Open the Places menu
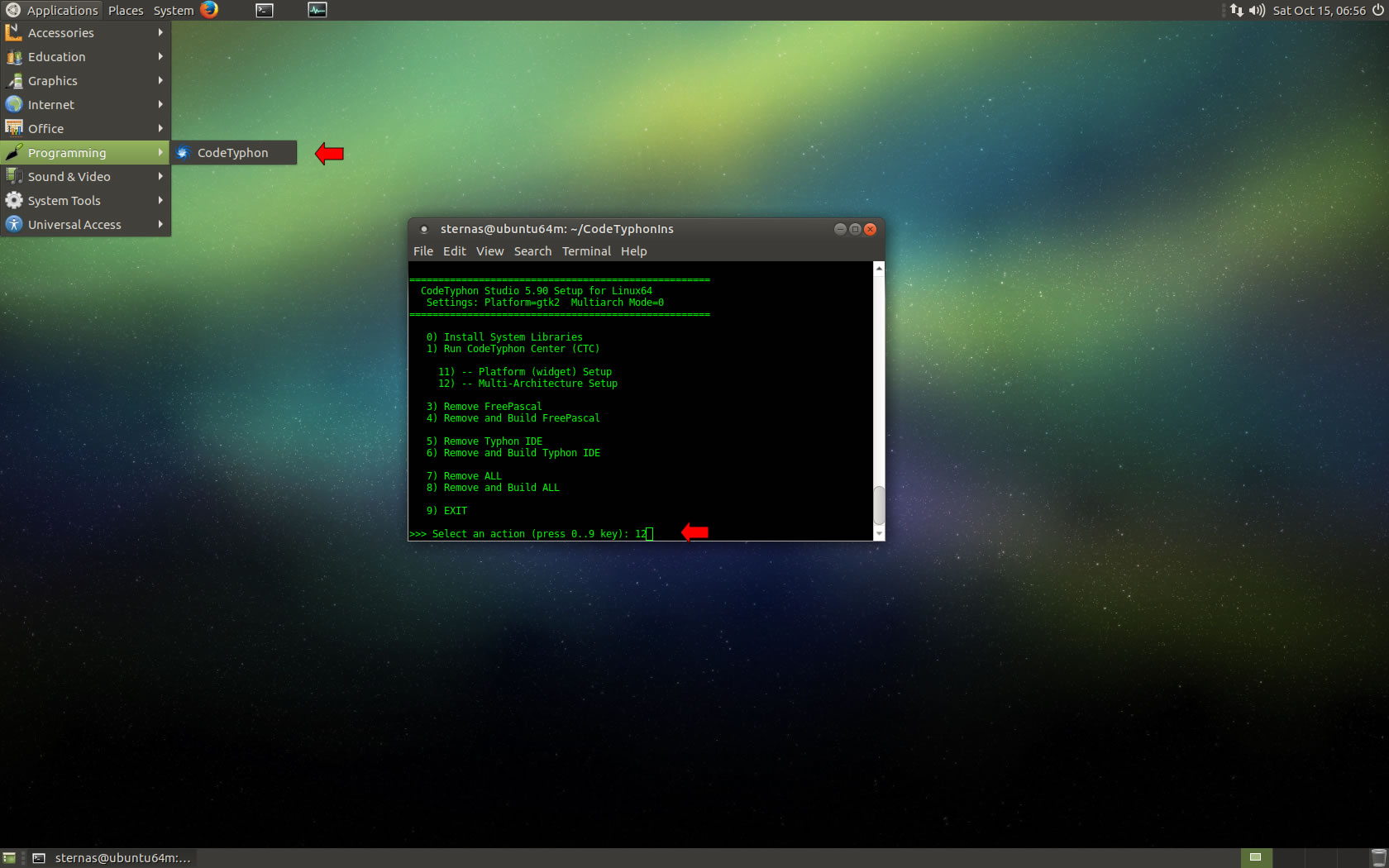 click(126, 10)
